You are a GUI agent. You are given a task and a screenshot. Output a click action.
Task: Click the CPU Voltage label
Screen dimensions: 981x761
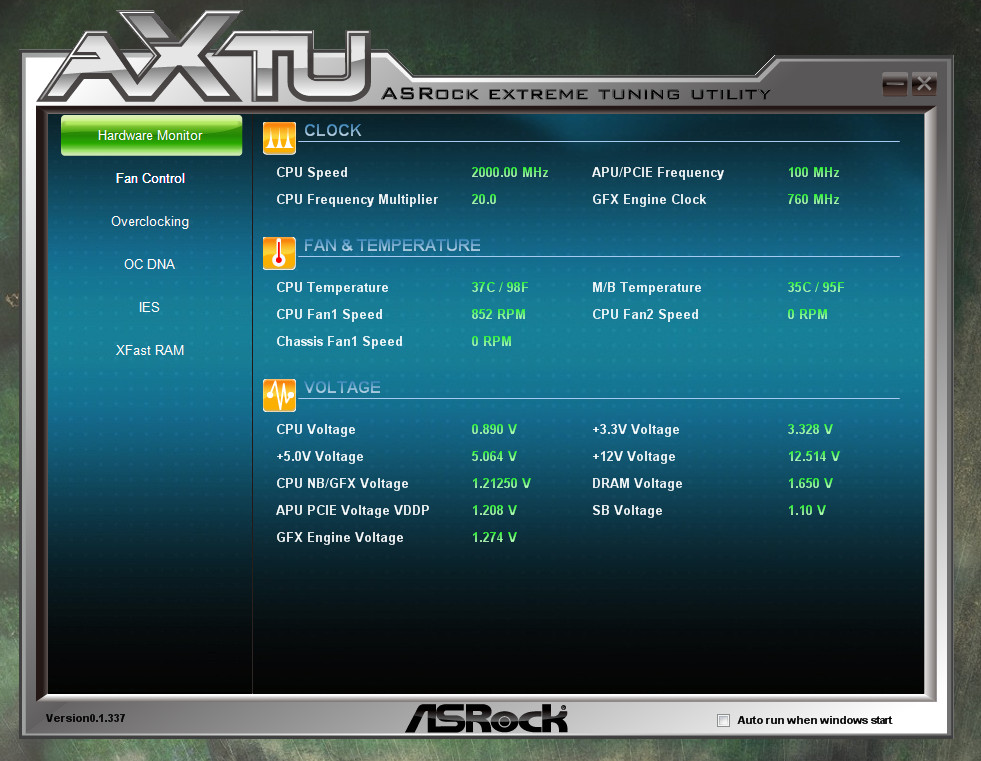[316, 429]
